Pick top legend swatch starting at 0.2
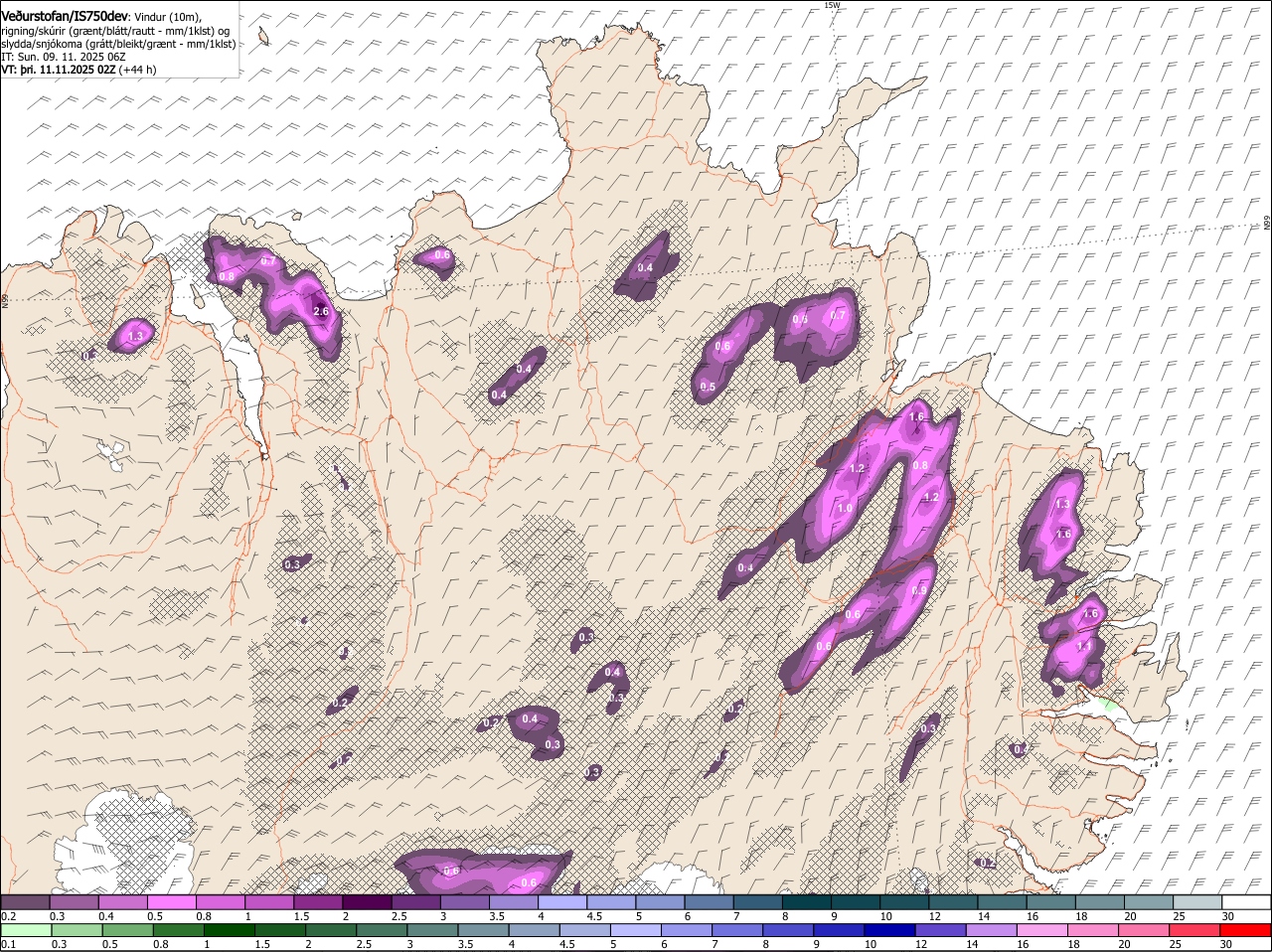 coord(25,901)
